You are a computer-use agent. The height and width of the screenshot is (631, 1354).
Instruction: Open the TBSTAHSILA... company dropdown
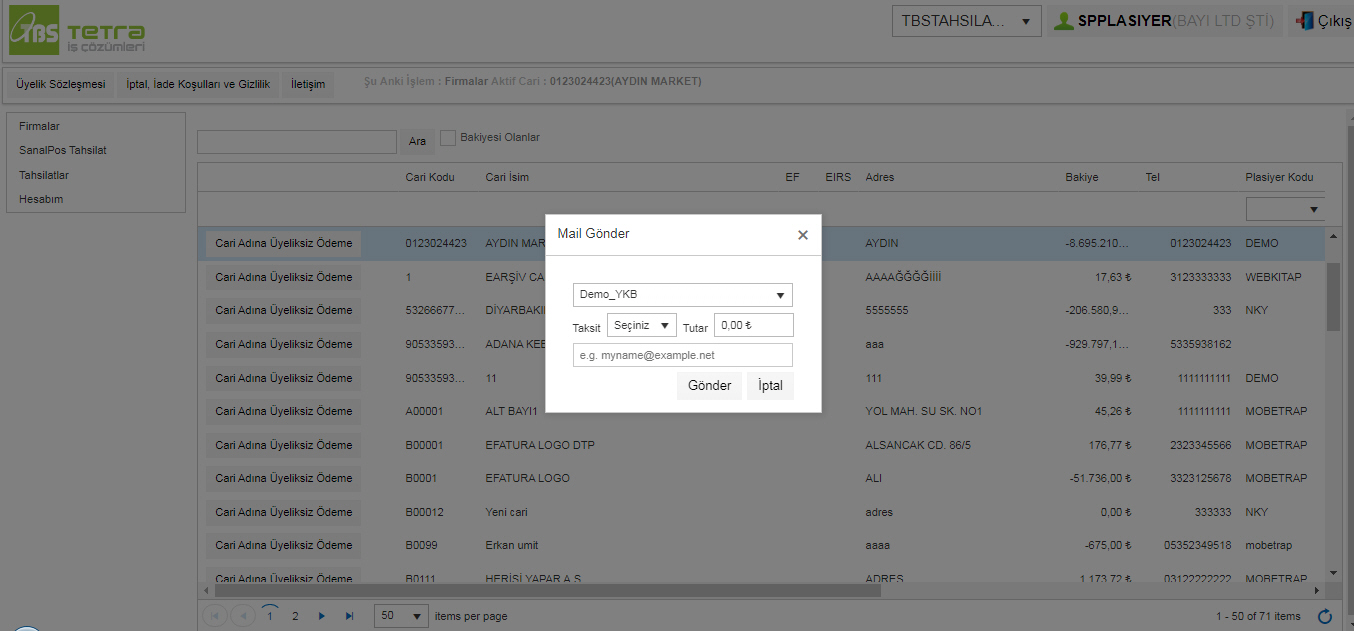pyautogui.click(x=965, y=21)
